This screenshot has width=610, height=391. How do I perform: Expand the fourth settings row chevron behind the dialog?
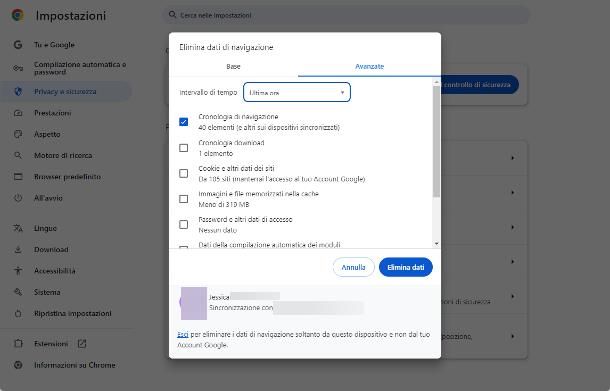[513, 261]
